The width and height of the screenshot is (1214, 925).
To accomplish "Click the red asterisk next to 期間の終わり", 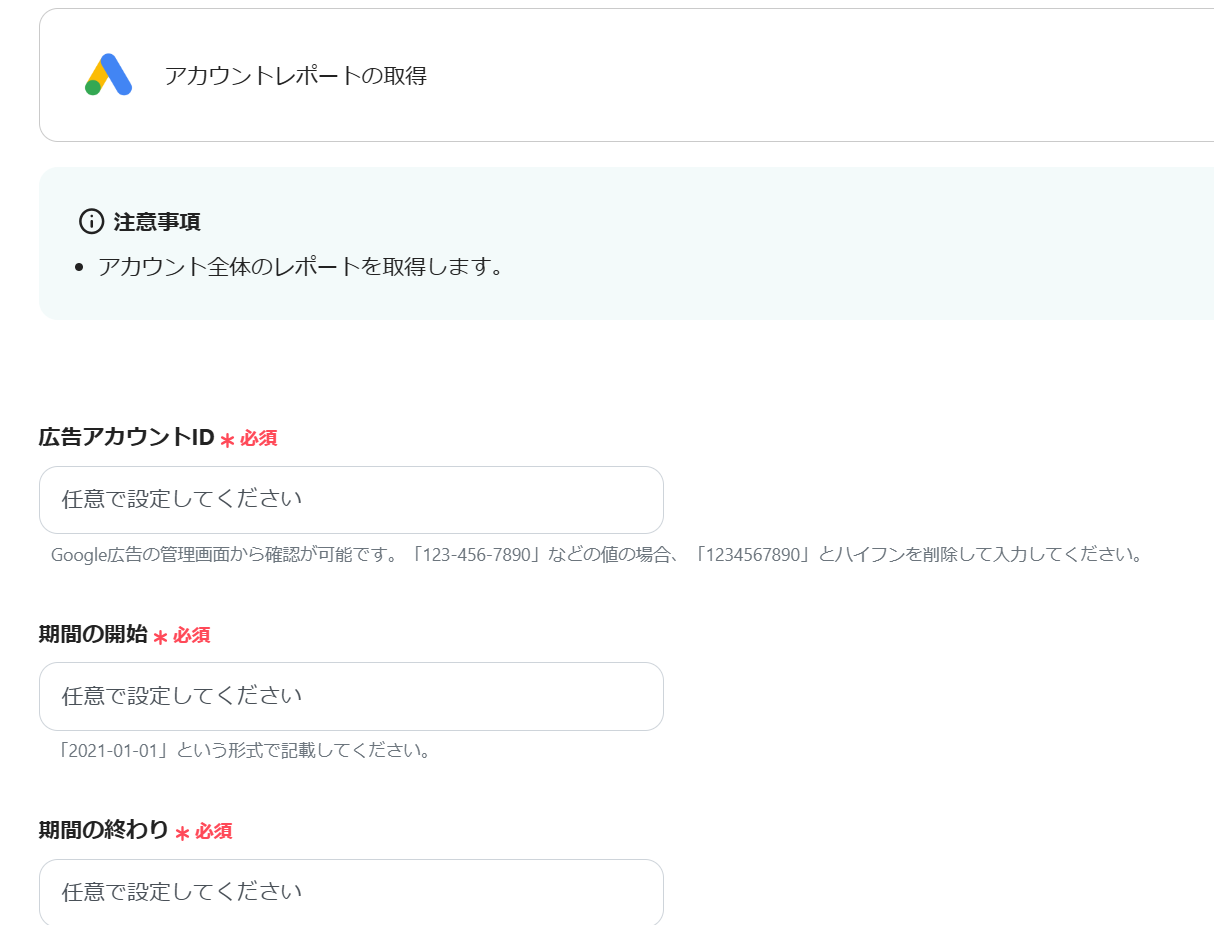I will pos(182,833).
